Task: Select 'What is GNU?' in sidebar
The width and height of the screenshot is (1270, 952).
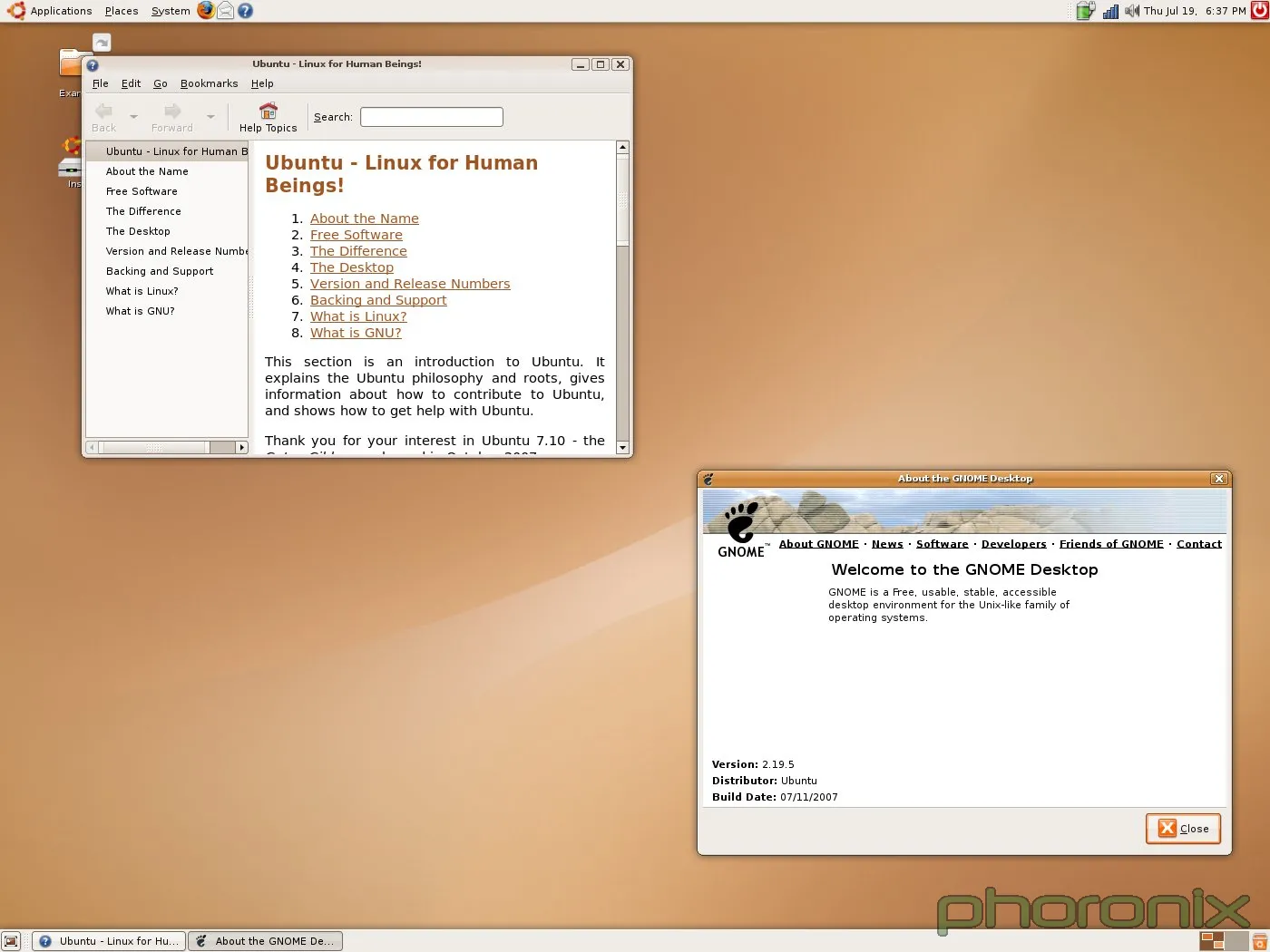Action: (167, 311)
